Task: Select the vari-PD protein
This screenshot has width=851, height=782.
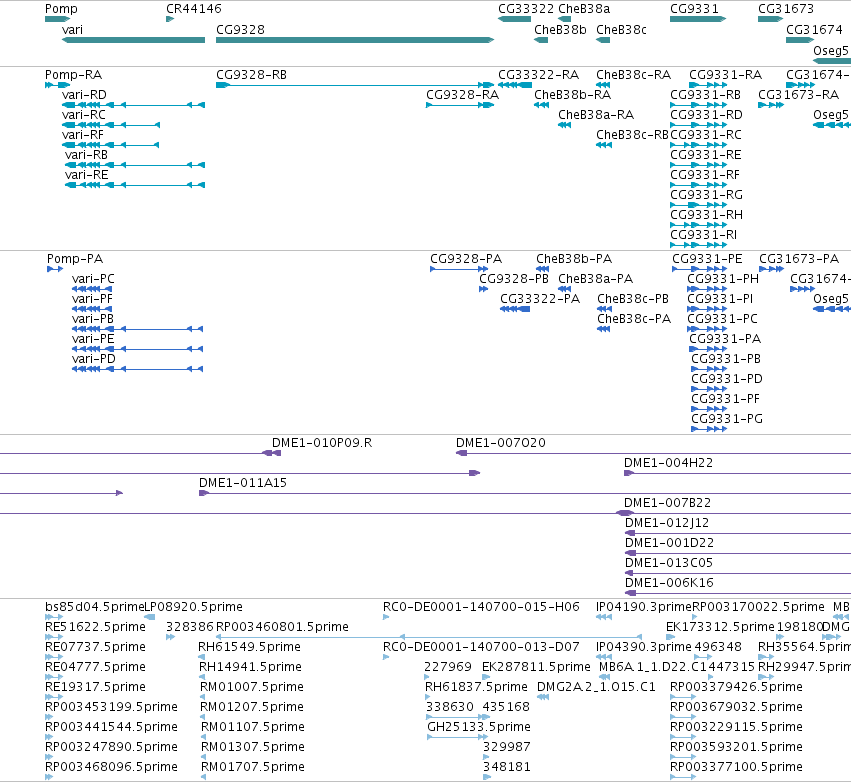Action: (x=137, y=369)
